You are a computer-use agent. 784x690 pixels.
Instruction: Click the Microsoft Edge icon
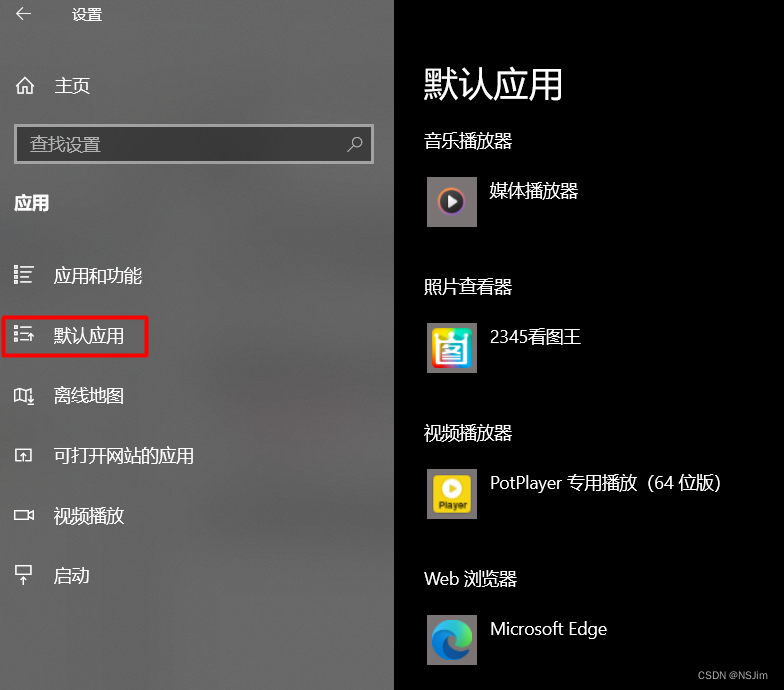point(452,640)
